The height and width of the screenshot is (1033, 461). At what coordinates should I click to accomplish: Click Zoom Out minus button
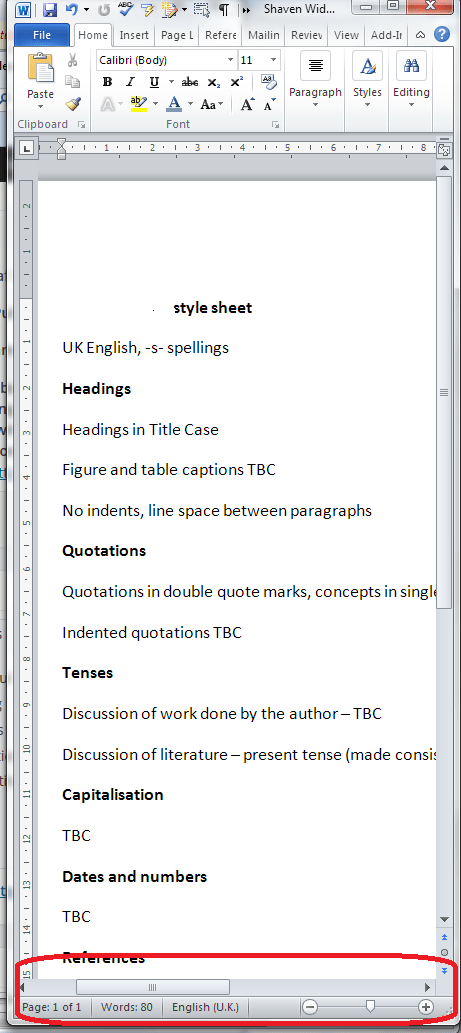click(310, 1007)
